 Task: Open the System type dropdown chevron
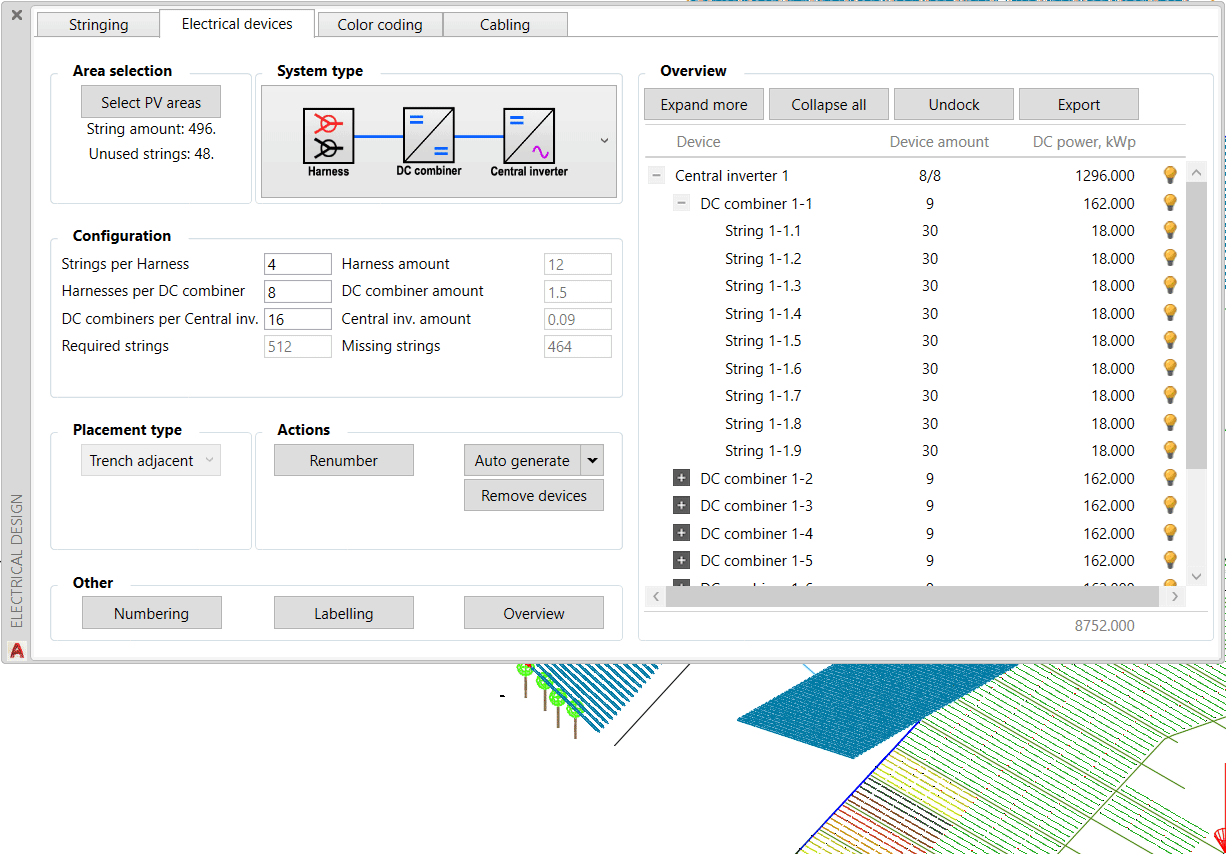[x=604, y=141]
